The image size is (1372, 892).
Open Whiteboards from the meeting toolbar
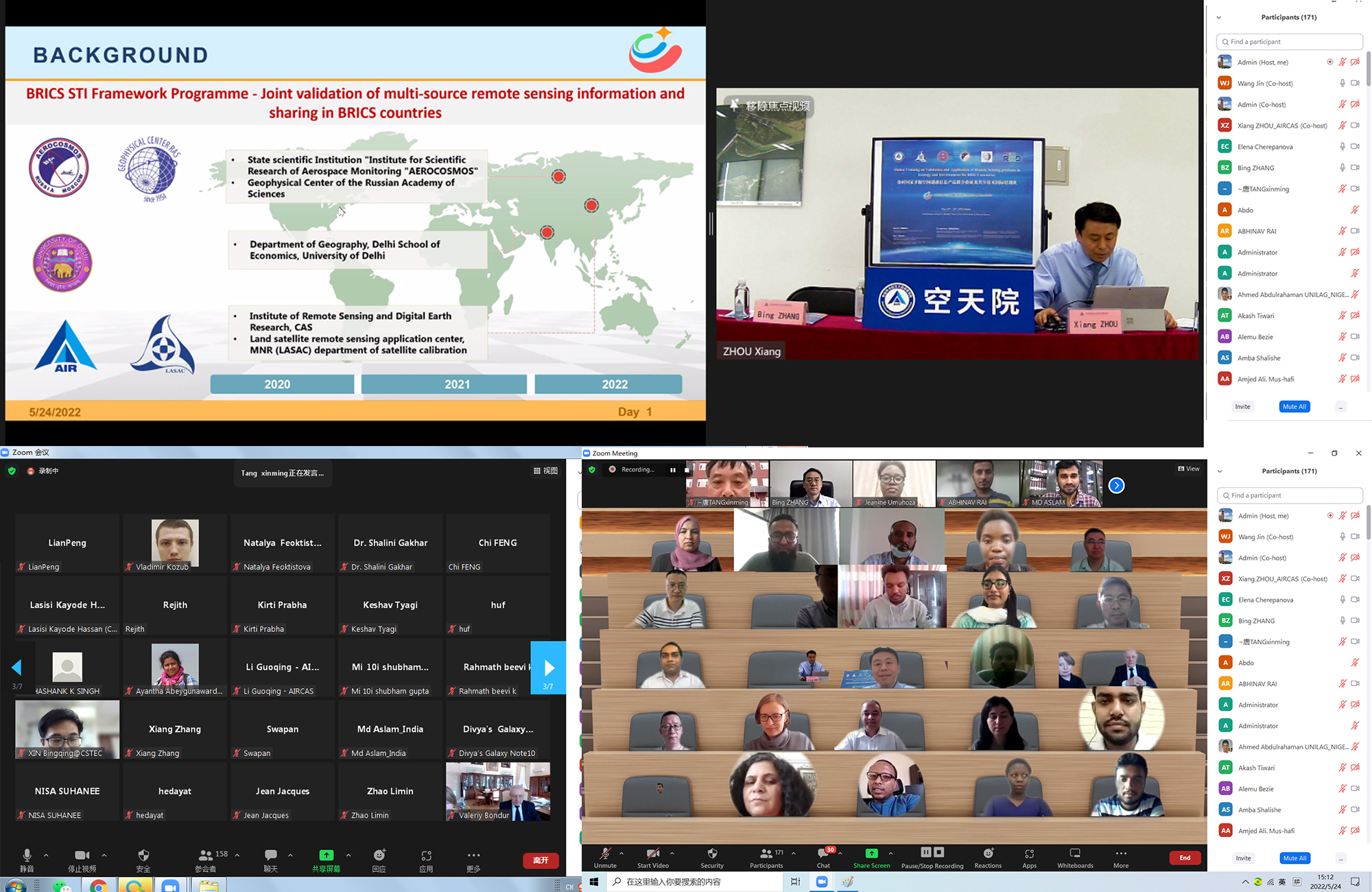point(1075,856)
